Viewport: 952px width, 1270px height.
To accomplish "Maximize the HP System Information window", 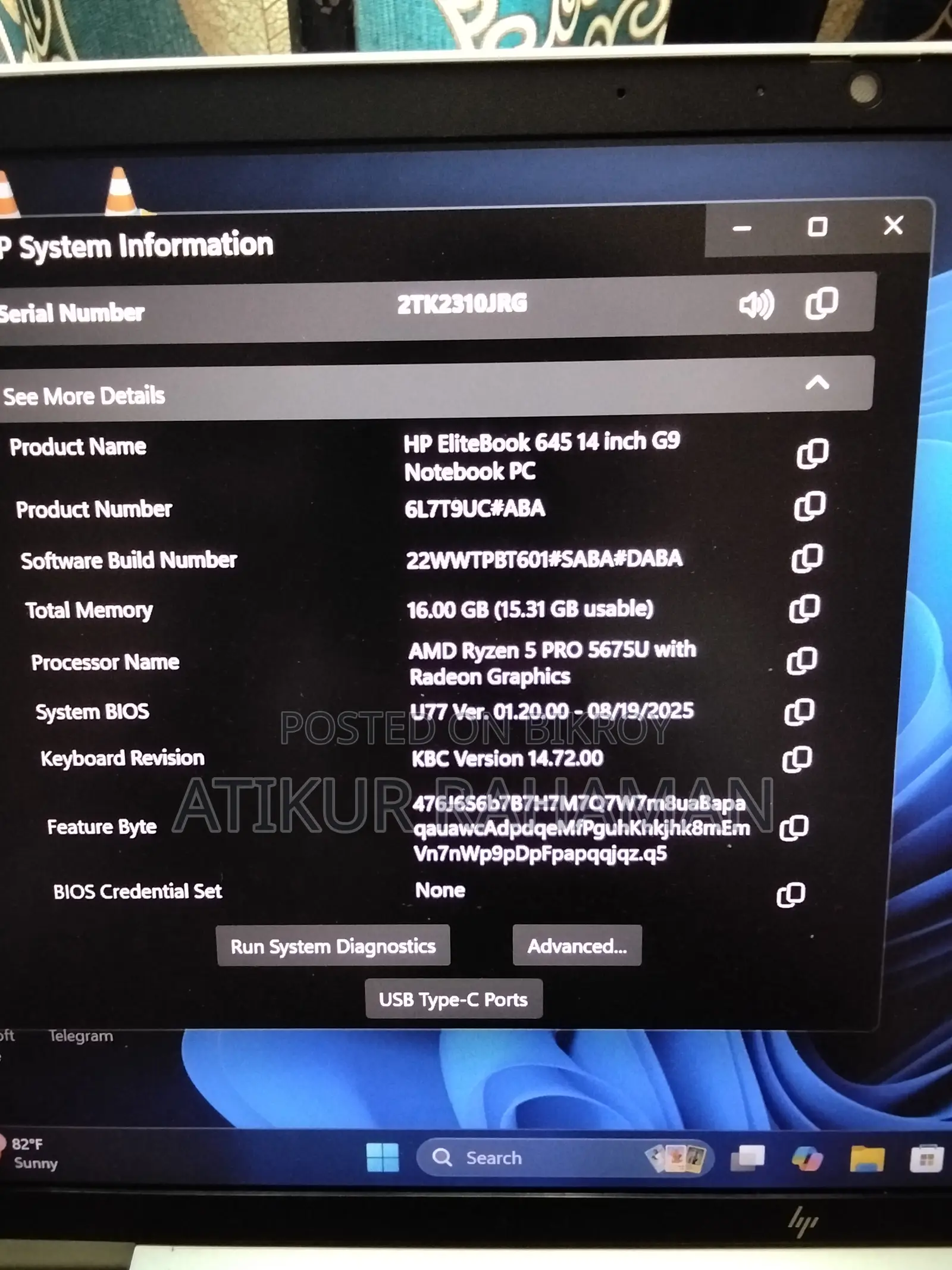I will click(x=818, y=227).
